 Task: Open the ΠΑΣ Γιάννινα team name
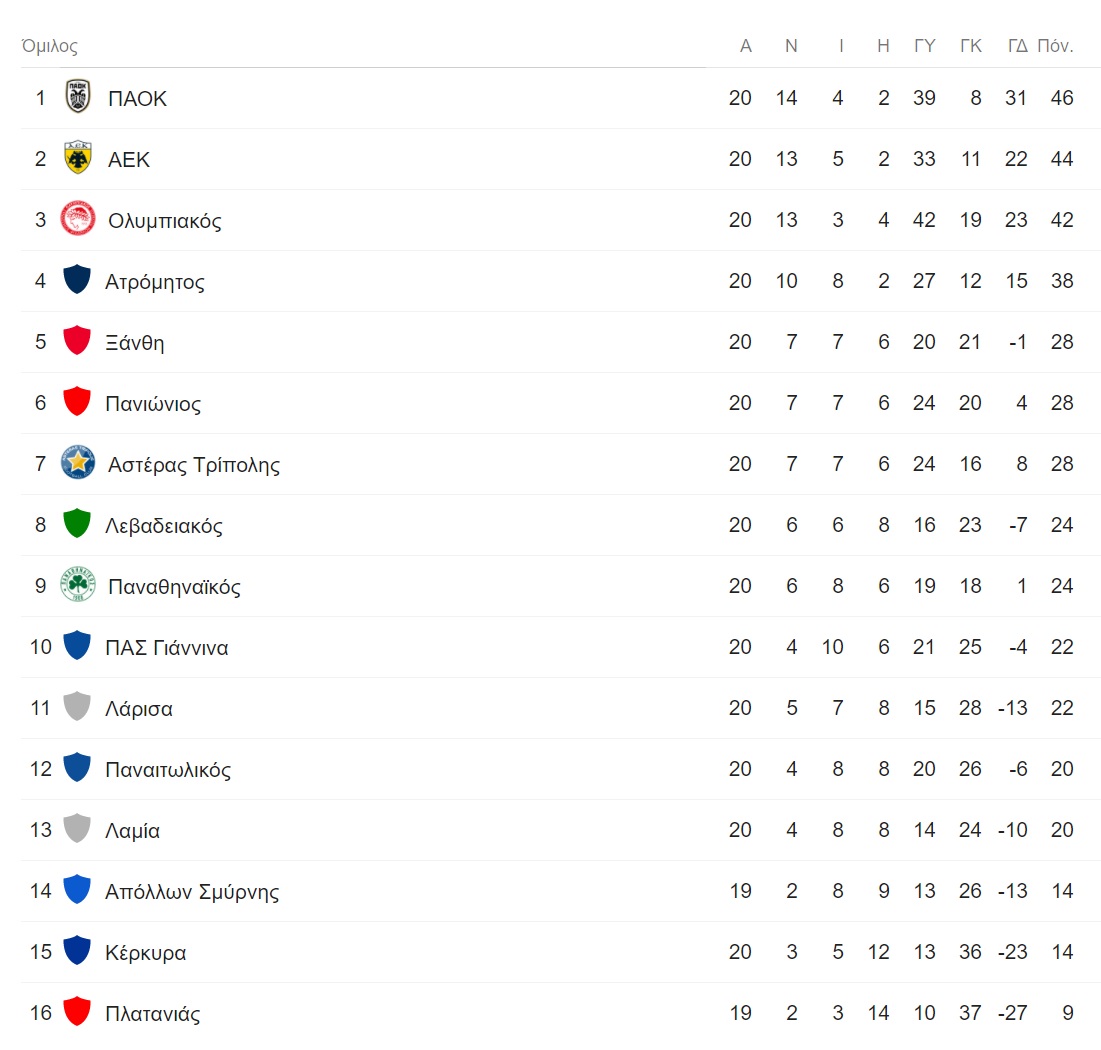[166, 648]
